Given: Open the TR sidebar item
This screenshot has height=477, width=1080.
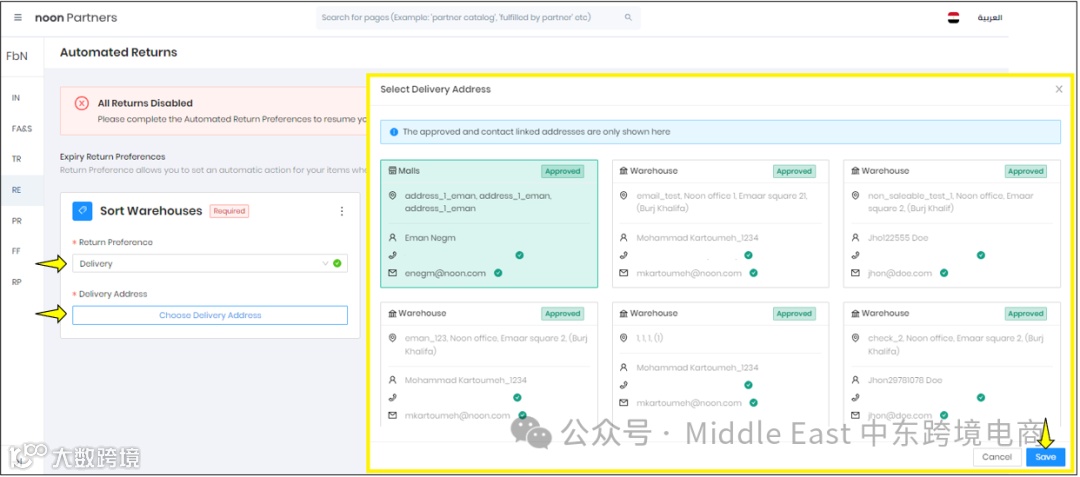Looking at the screenshot, I should click(17, 158).
